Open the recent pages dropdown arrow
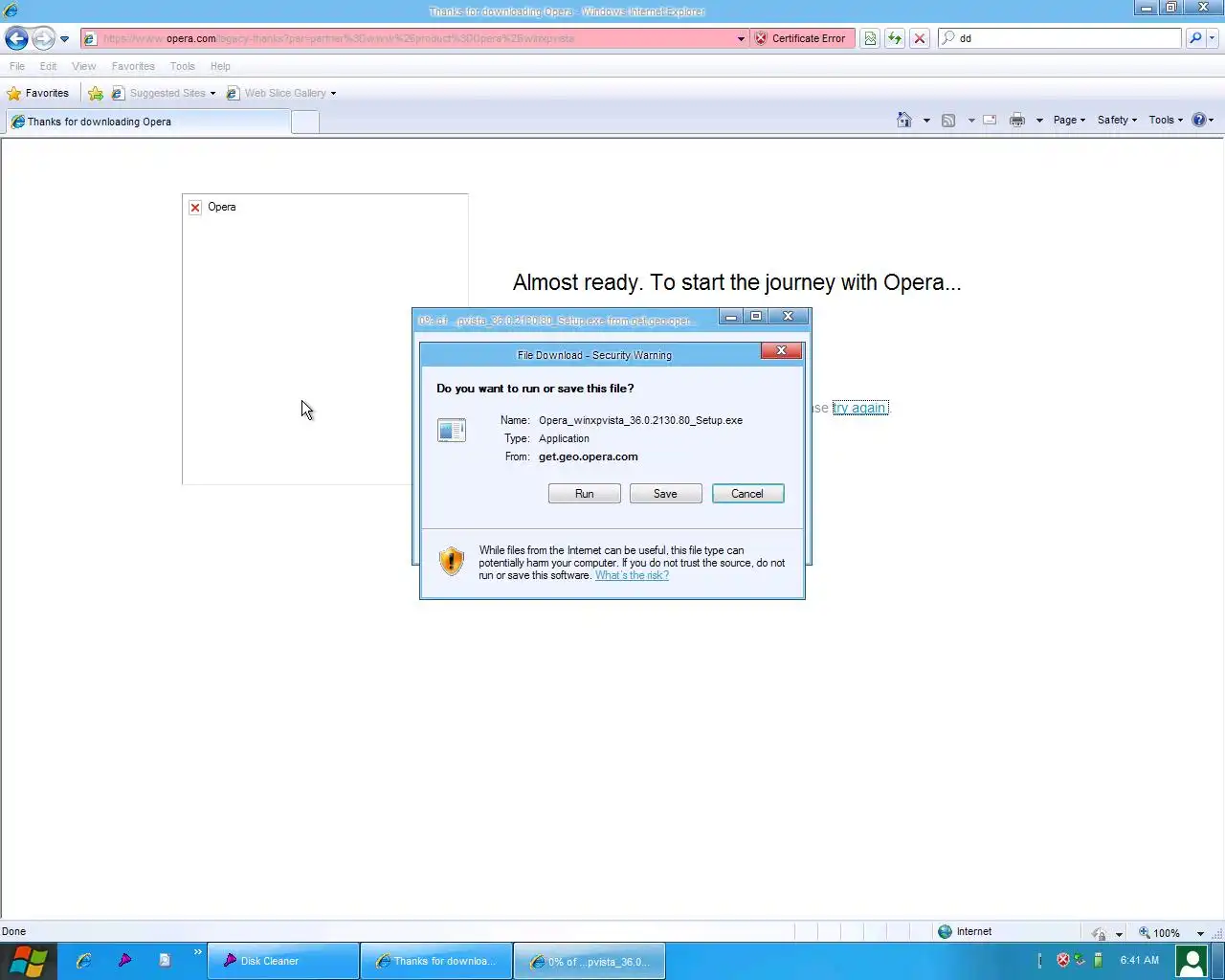The height and width of the screenshot is (980, 1225). [x=64, y=39]
